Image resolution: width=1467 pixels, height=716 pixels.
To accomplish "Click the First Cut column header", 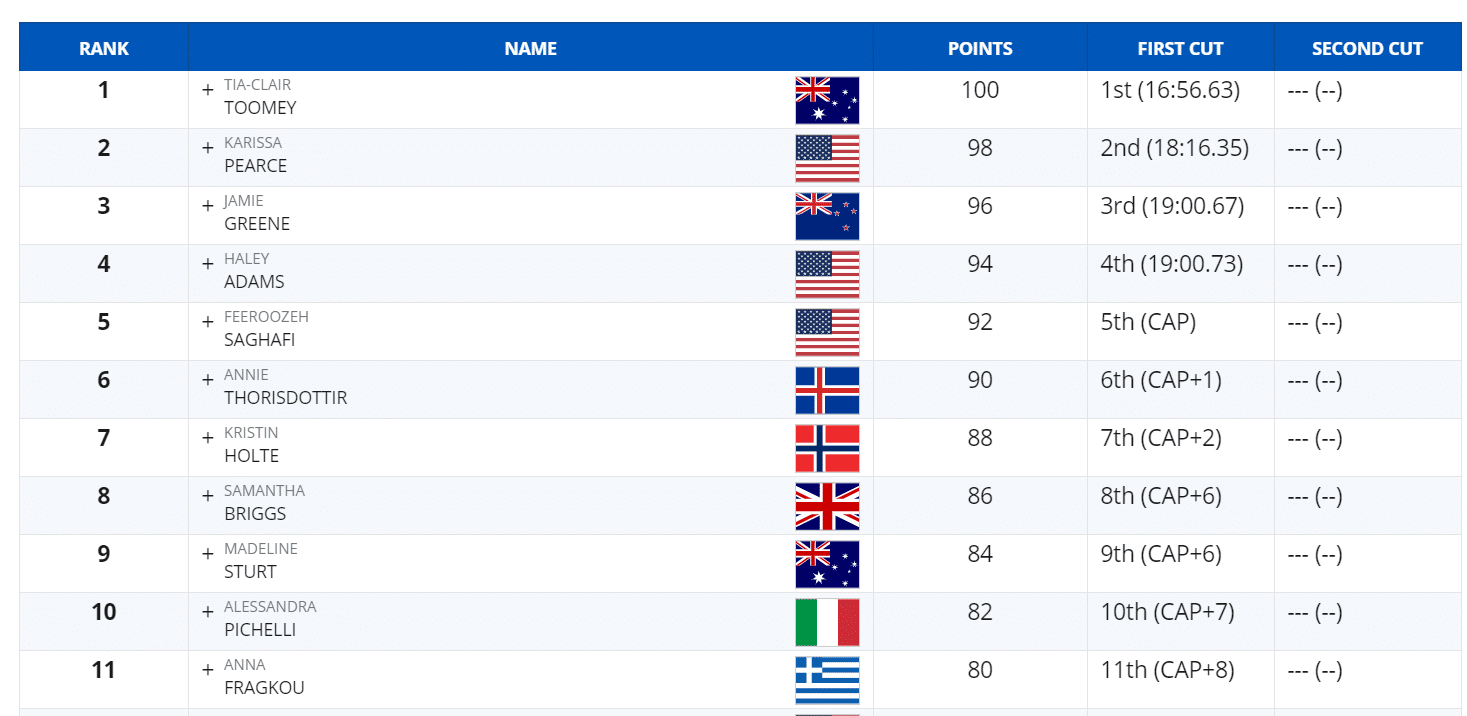I will [x=1180, y=48].
